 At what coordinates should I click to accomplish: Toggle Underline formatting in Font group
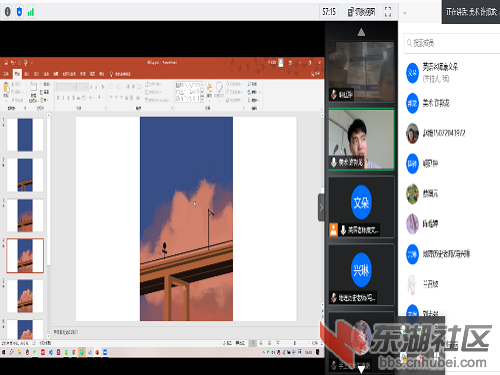click(68, 98)
